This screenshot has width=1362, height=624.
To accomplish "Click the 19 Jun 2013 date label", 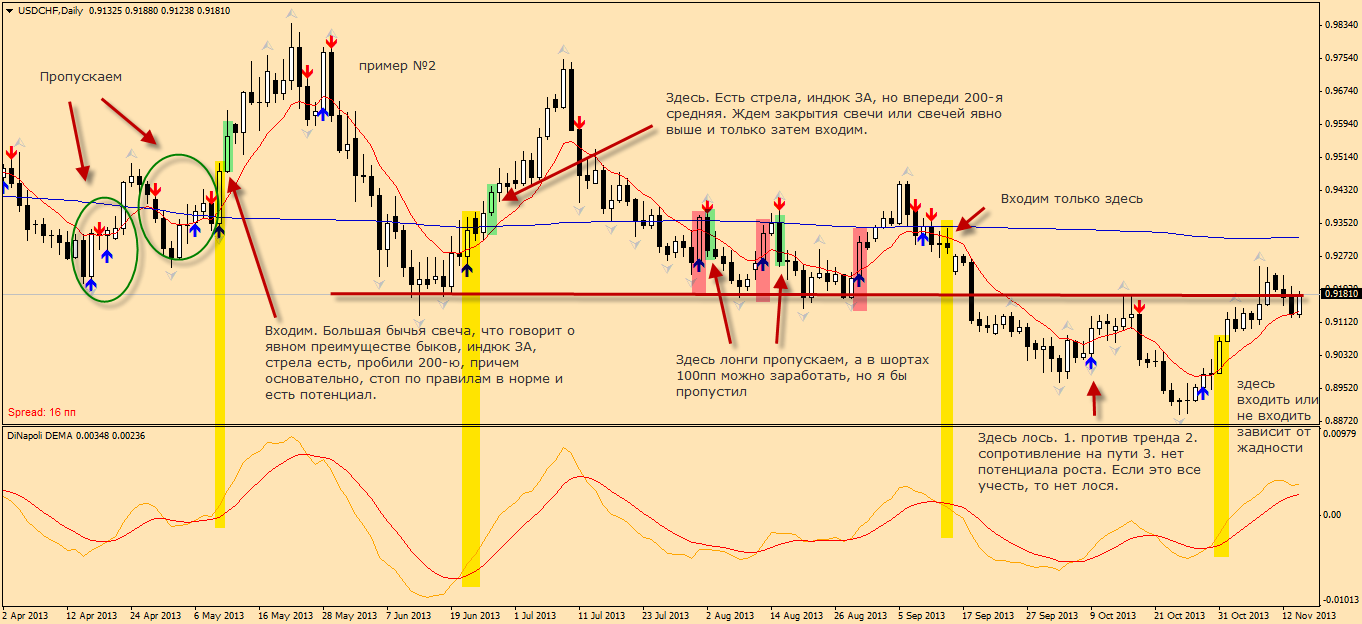I will pos(474,616).
